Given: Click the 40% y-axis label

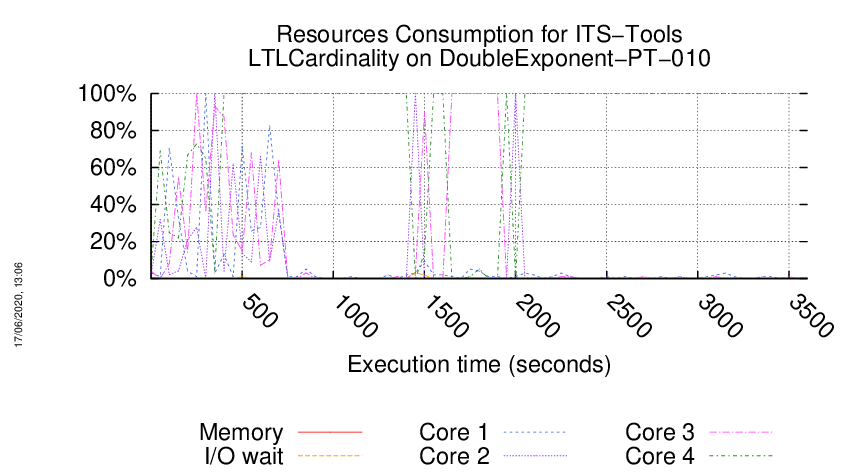Looking at the screenshot, I should pyautogui.click(x=113, y=204).
